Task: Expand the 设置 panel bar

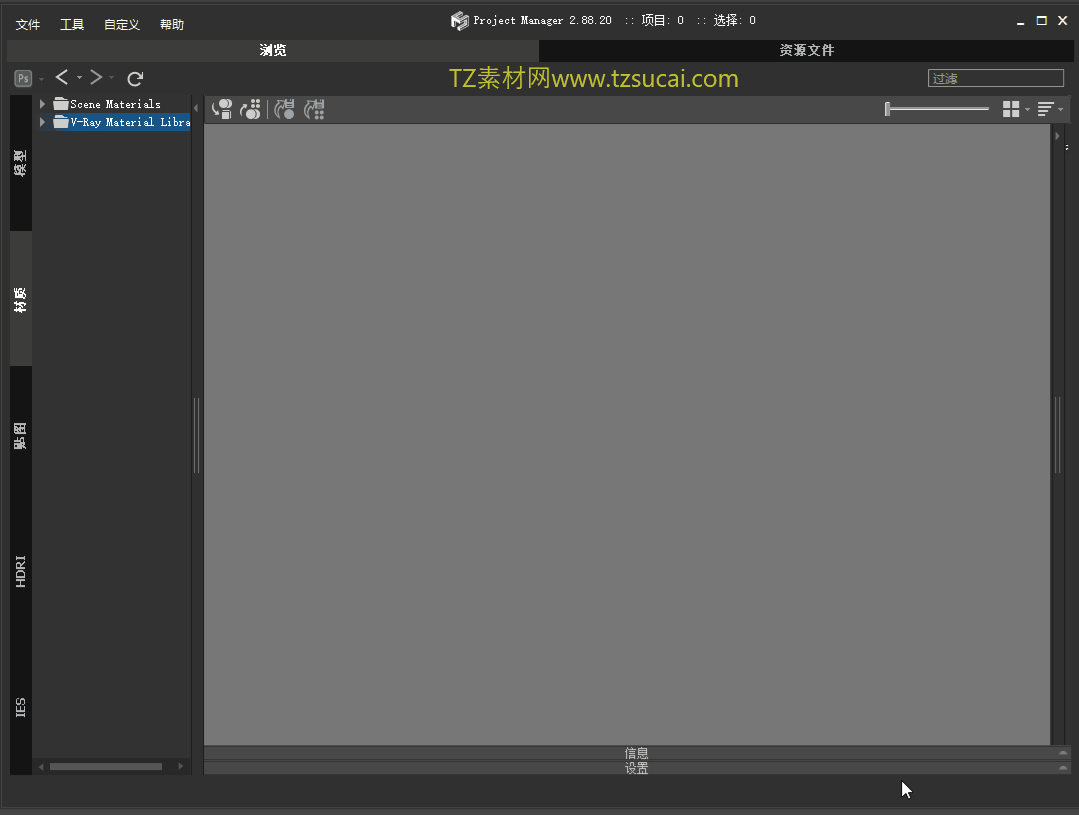Action: pyautogui.click(x=637, y=768)
